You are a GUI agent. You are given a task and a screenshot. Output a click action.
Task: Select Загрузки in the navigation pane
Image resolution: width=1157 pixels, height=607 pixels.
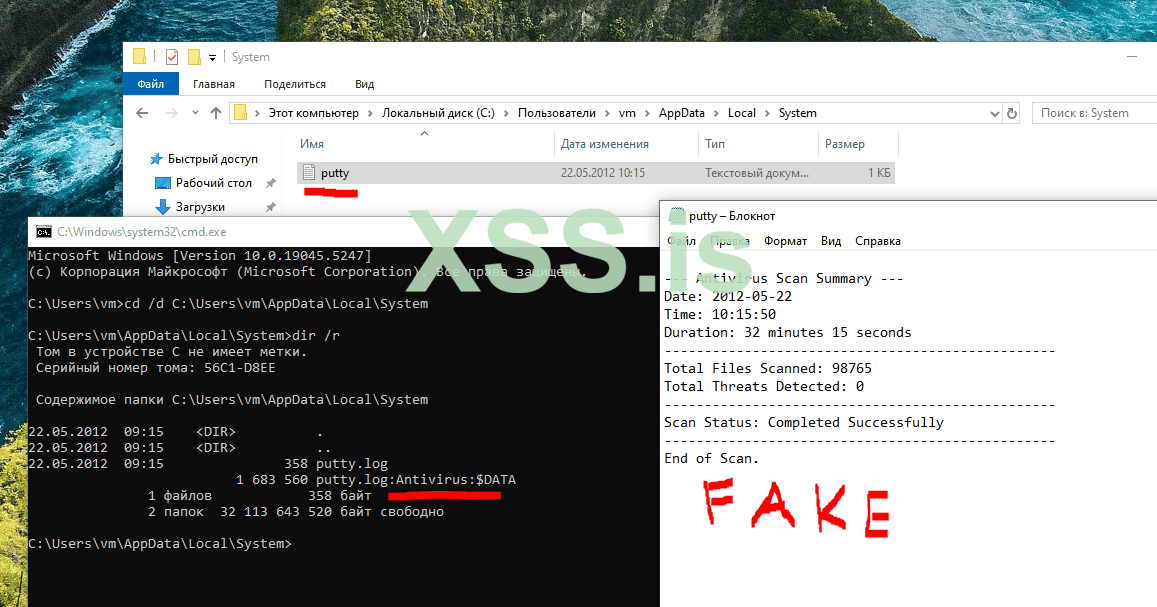coord(199,207)
